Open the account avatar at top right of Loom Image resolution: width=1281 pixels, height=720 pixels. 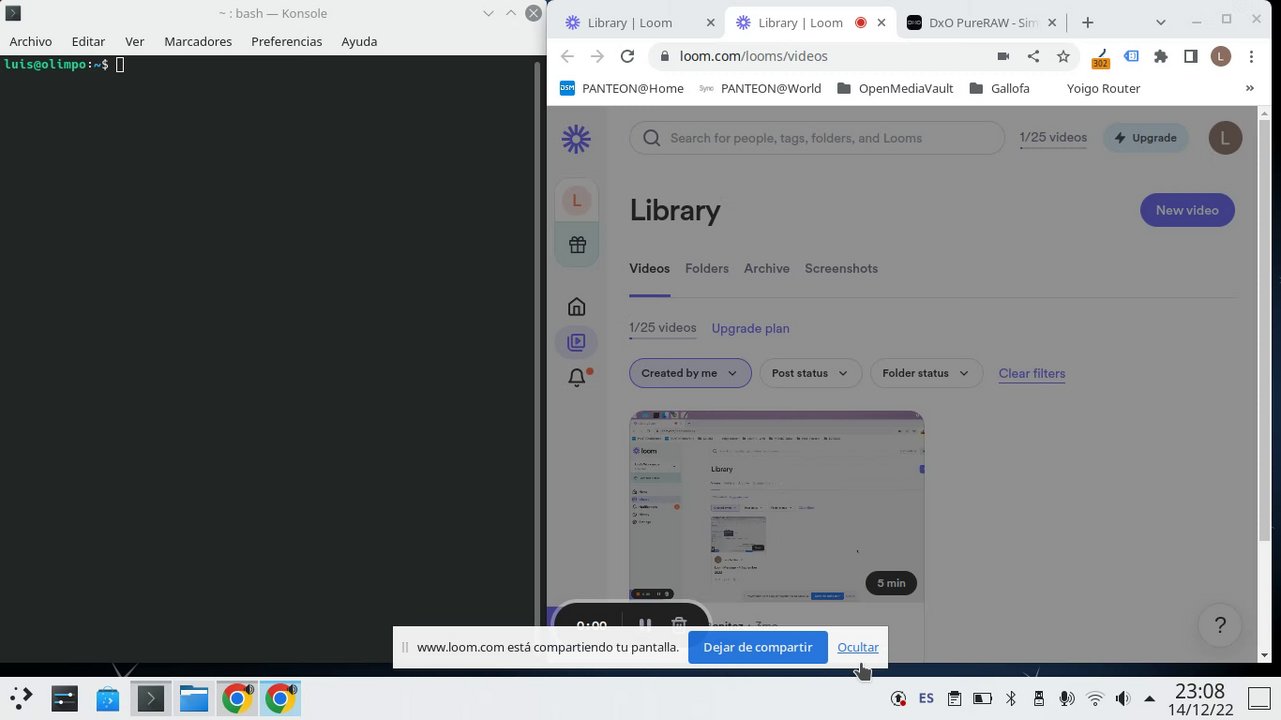(1225, 138)
